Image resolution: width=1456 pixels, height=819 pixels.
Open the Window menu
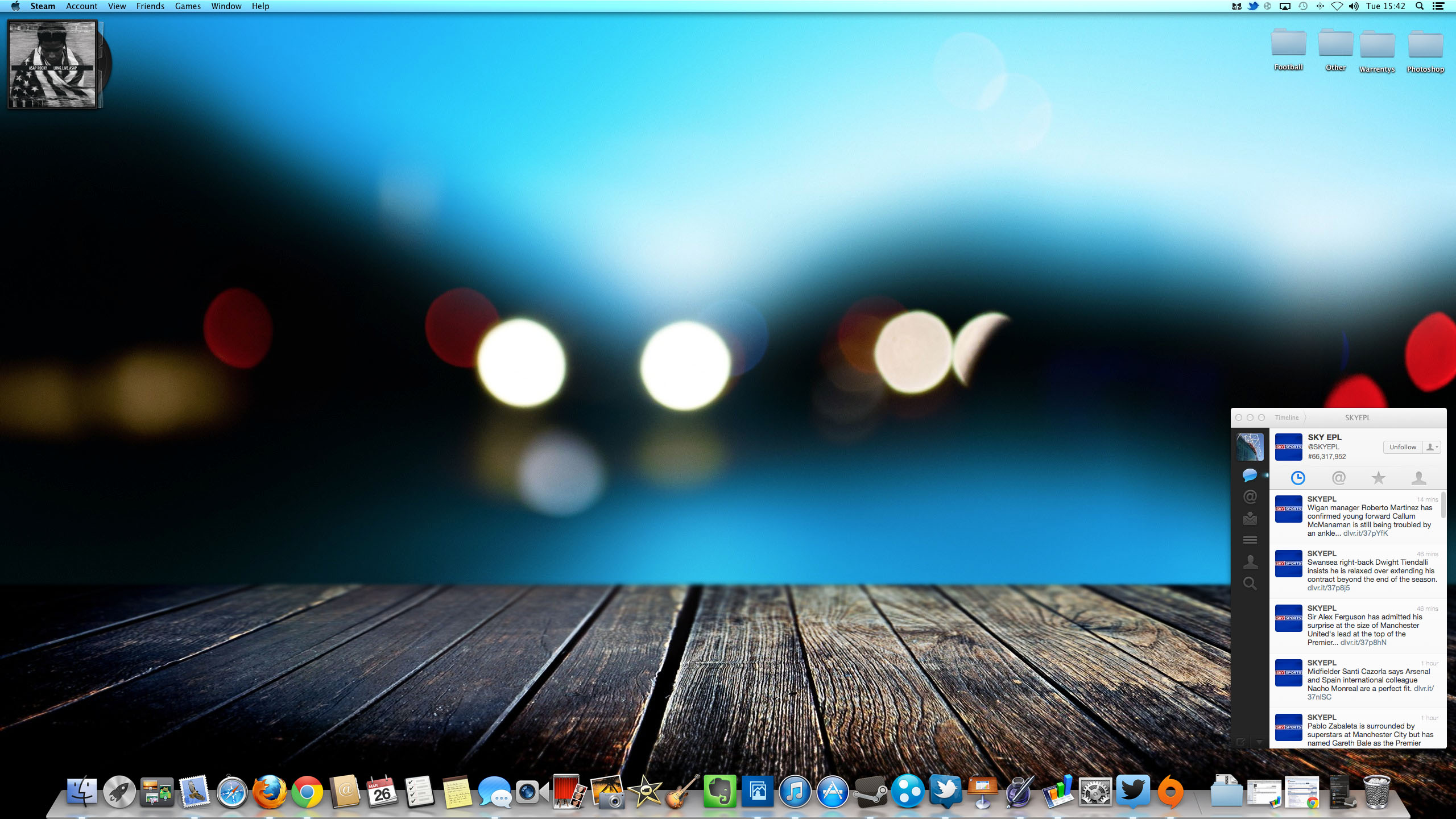pyautogui.click(x=226, y=6)
